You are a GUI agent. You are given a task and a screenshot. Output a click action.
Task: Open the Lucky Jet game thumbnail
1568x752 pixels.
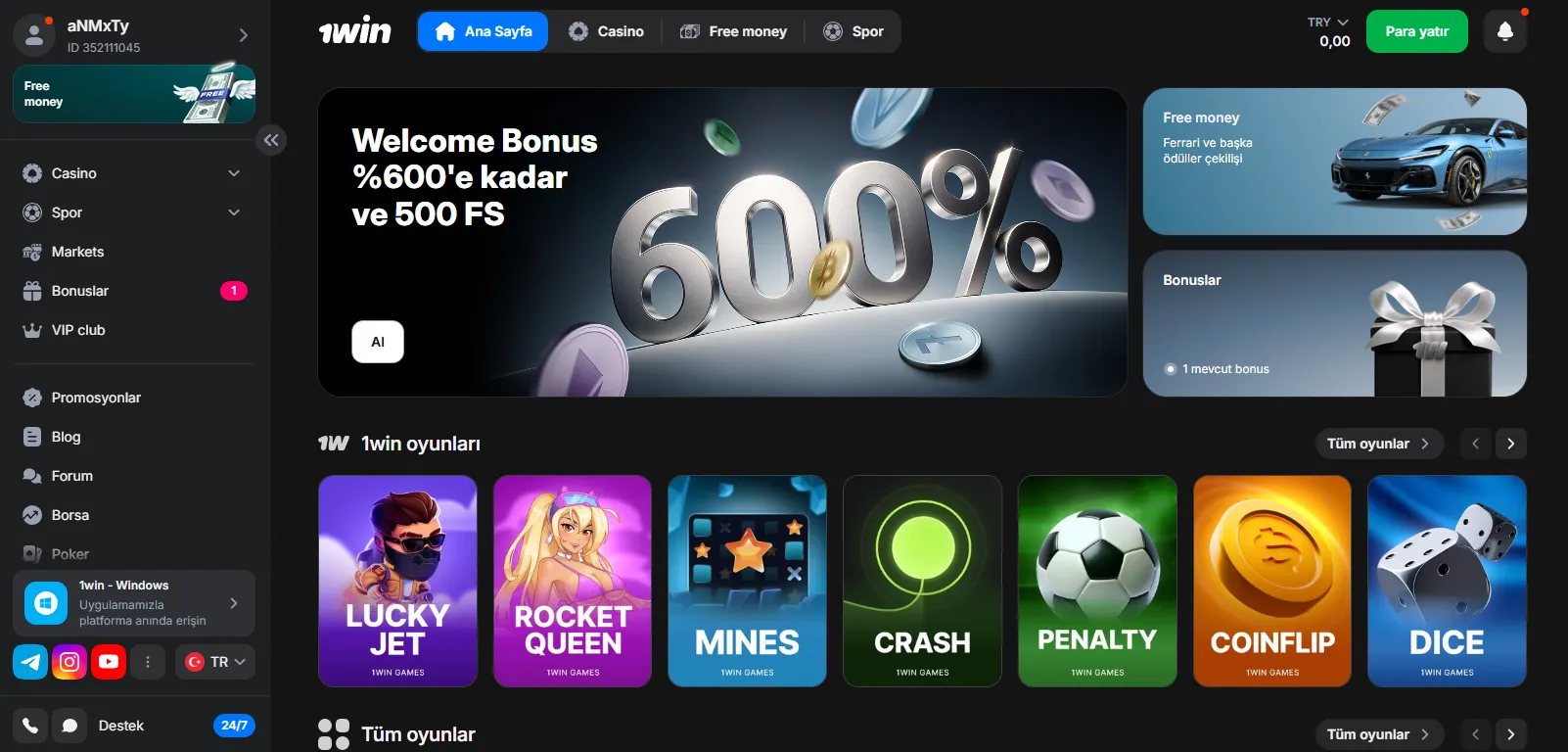click(397, 581)
